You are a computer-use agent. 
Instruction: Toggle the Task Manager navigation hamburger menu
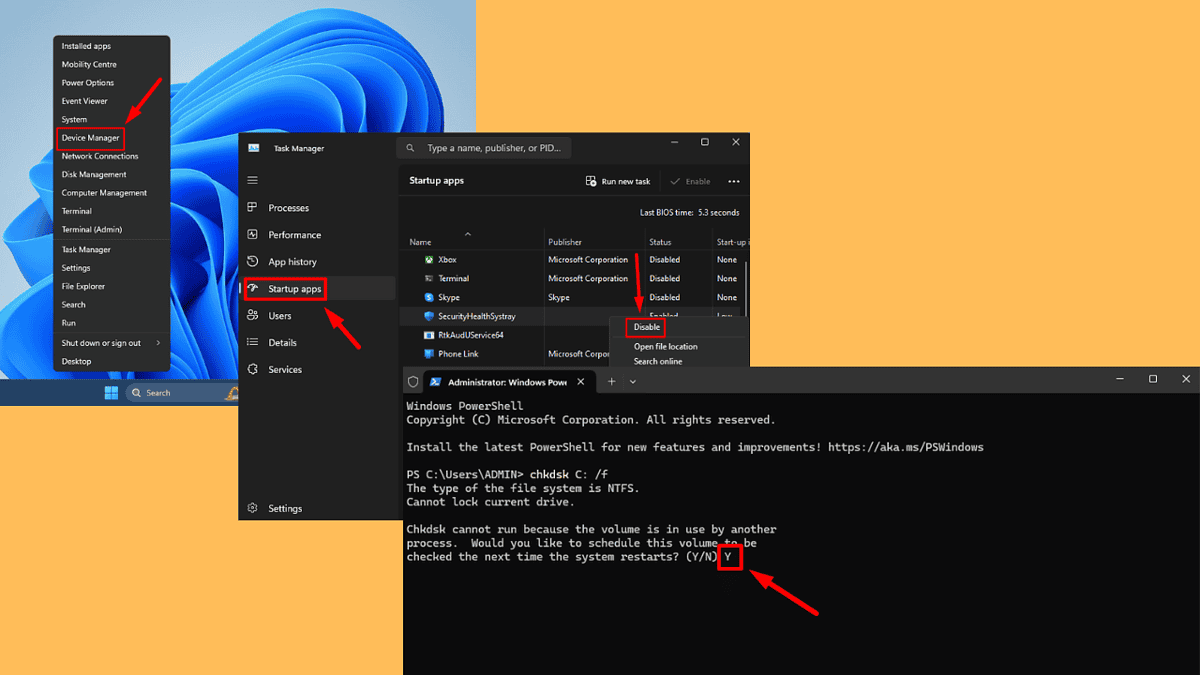pyautogui.click(x=252, y=181)
